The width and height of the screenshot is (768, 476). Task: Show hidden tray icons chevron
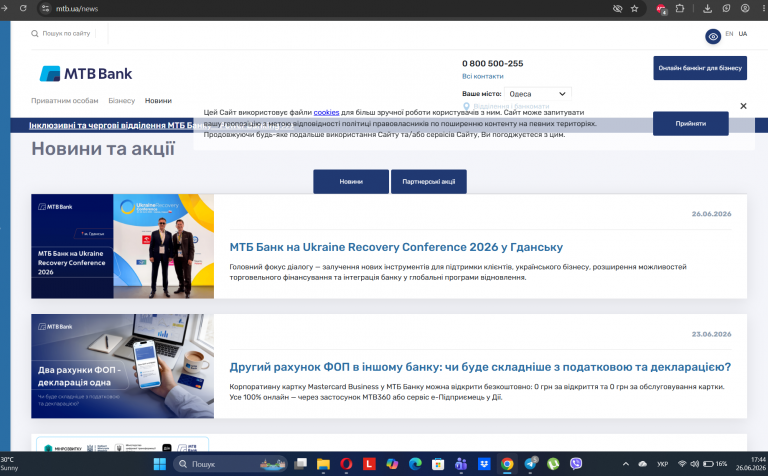625,464
